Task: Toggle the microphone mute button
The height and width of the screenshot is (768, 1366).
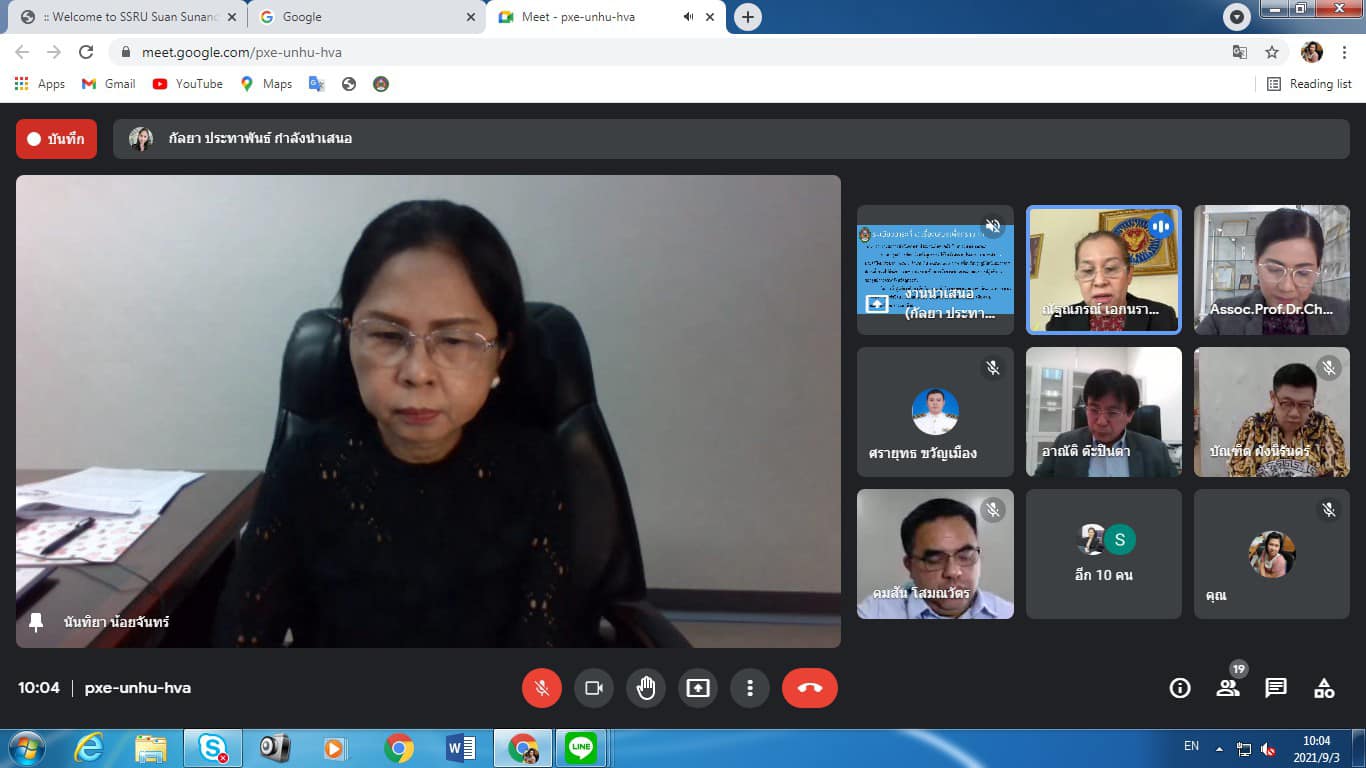Action: (541, 688)
